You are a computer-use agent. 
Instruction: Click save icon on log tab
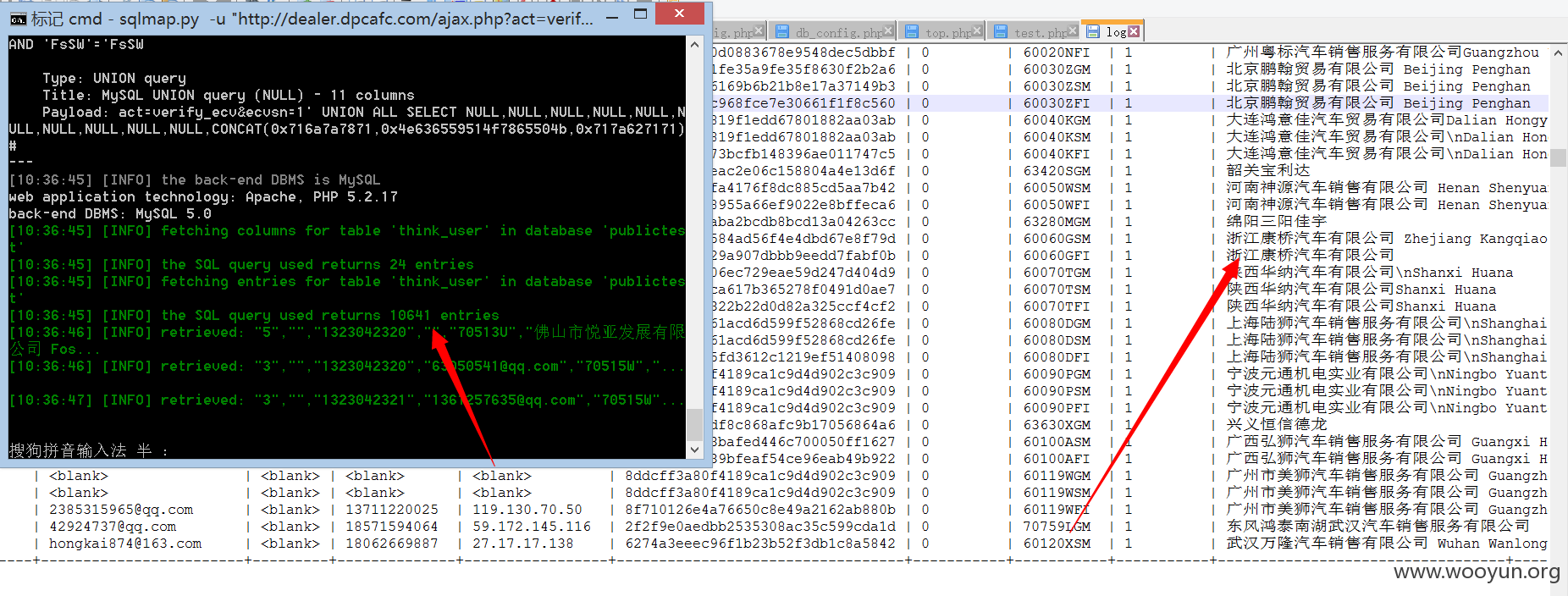point(1093,32)
